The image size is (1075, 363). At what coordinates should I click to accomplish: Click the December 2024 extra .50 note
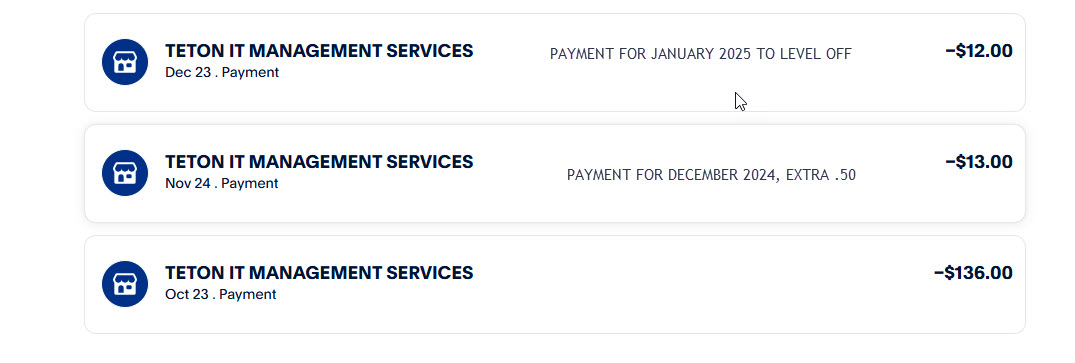711,175
